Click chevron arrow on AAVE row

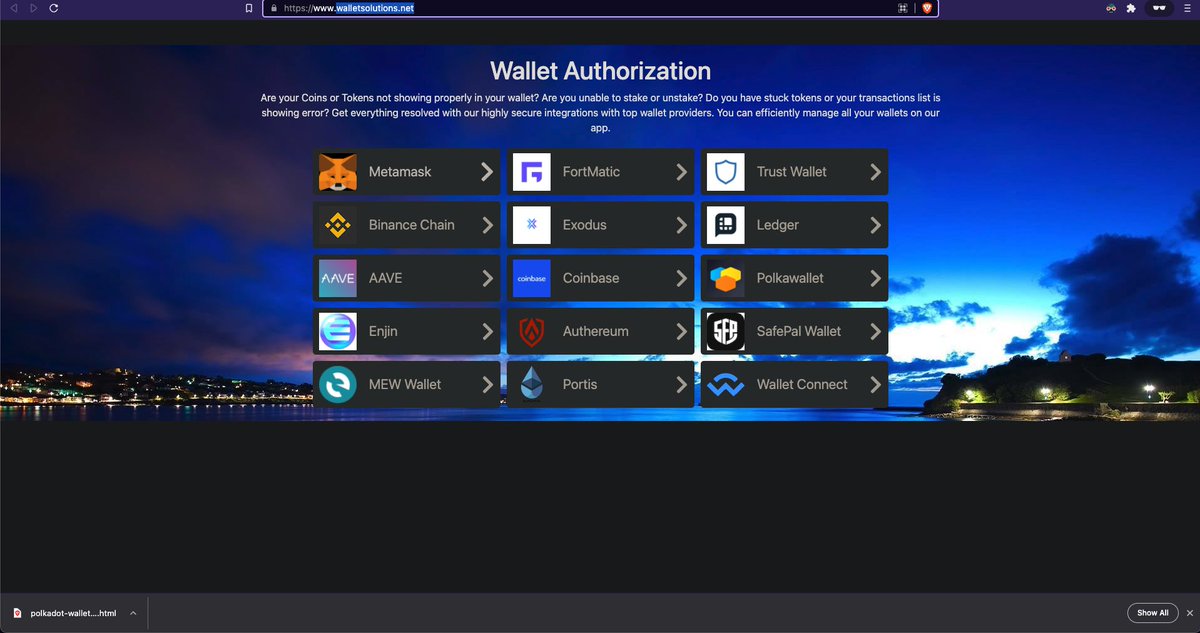pyautogui.click(x=487, y=278)
